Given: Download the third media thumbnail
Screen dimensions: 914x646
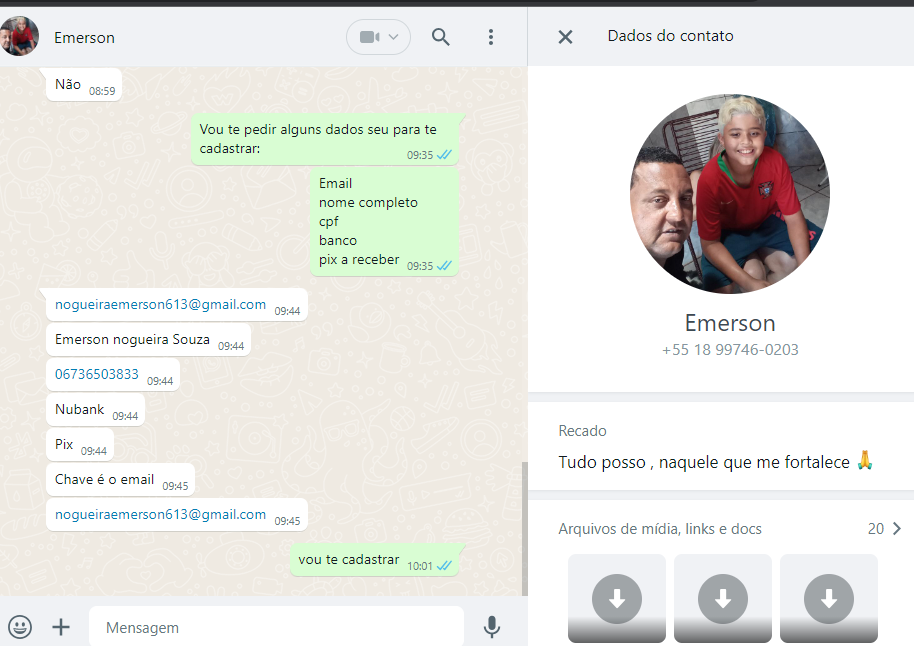Looking at the screenshot, I should 829,599.
